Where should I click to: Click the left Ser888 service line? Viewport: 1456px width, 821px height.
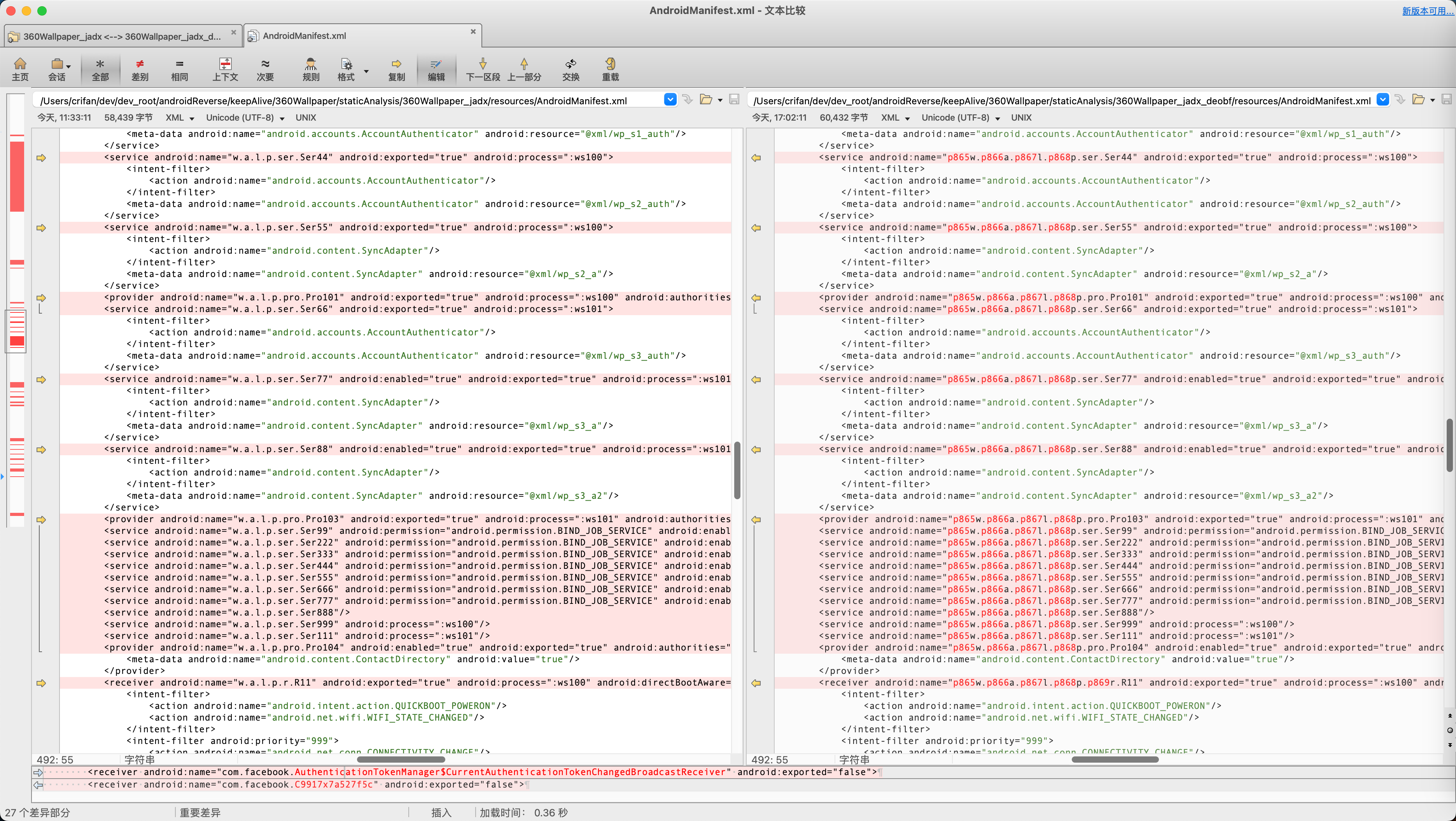point(395,612)
